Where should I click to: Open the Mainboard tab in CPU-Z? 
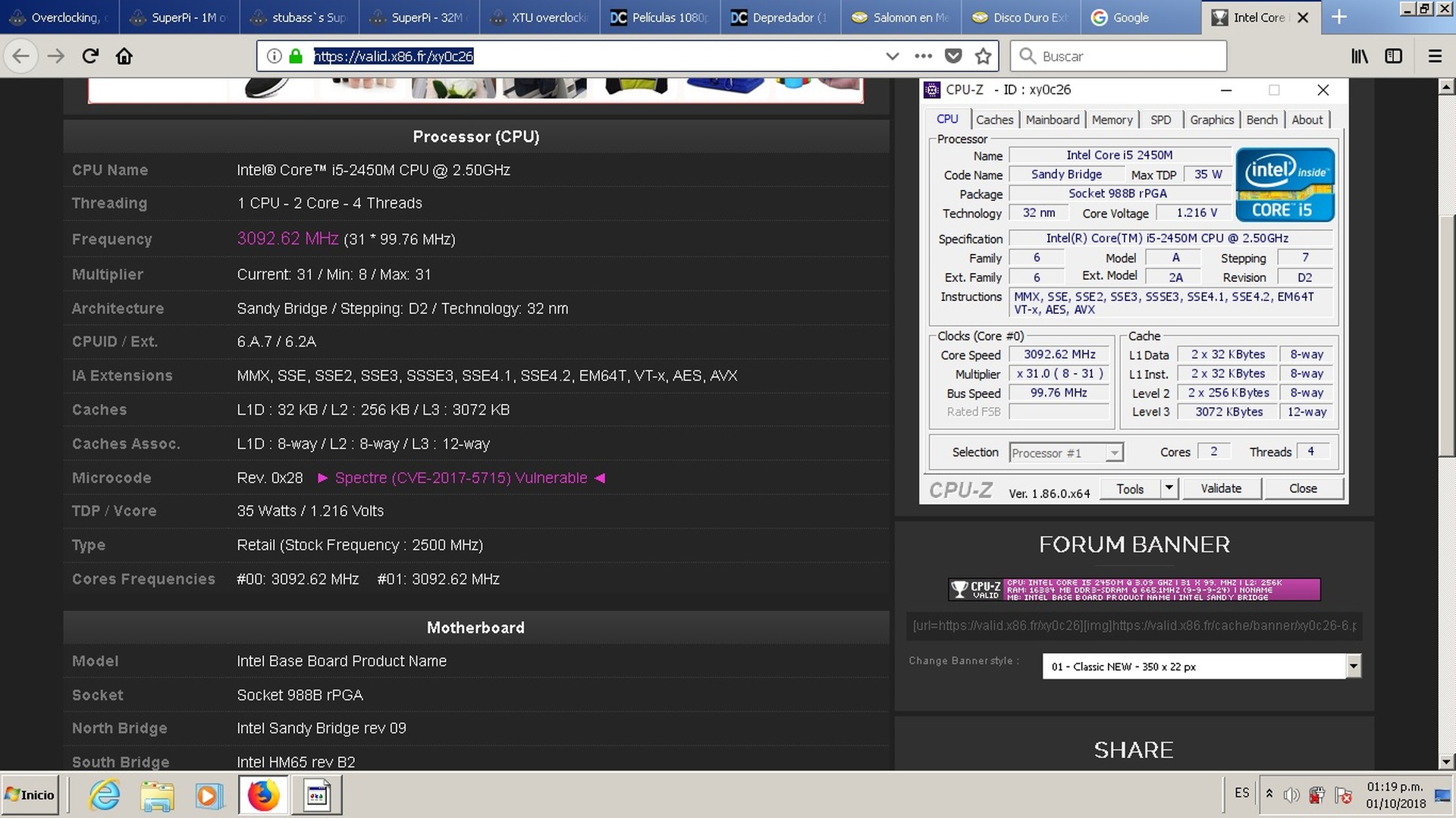1052,120
